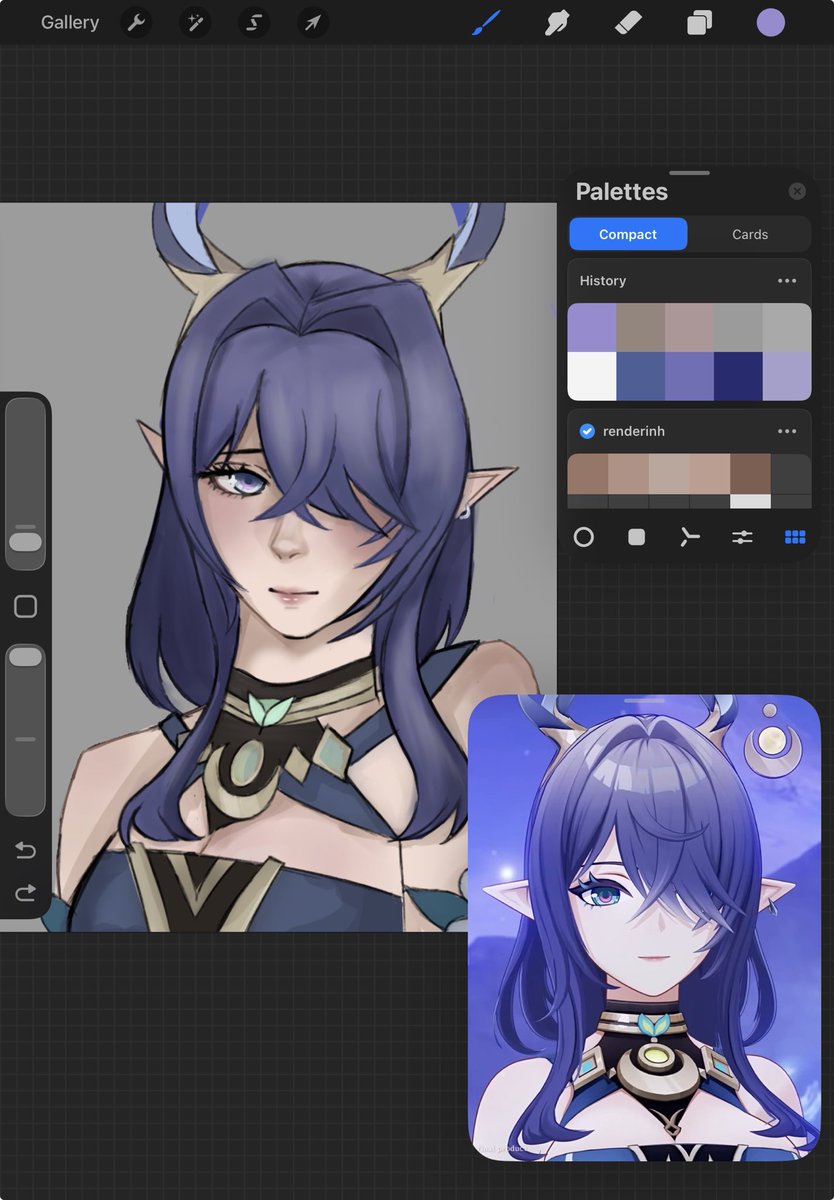834x1200 pixels.
Task: Pick the taupe brown-gray History swatch
Action: pyautogui.click(x=641, y=328)
